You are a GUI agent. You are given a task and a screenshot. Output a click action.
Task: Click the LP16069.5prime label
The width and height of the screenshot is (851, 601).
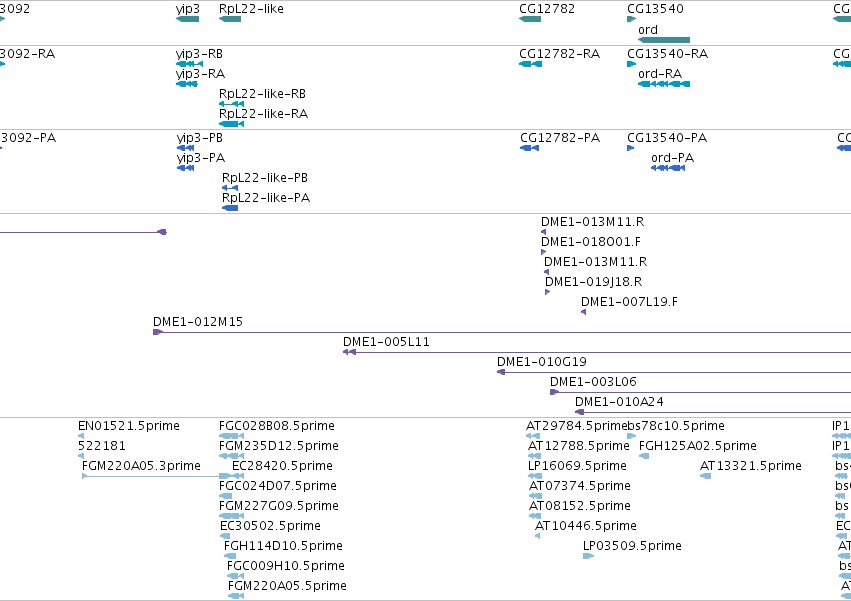pos(577,466)
